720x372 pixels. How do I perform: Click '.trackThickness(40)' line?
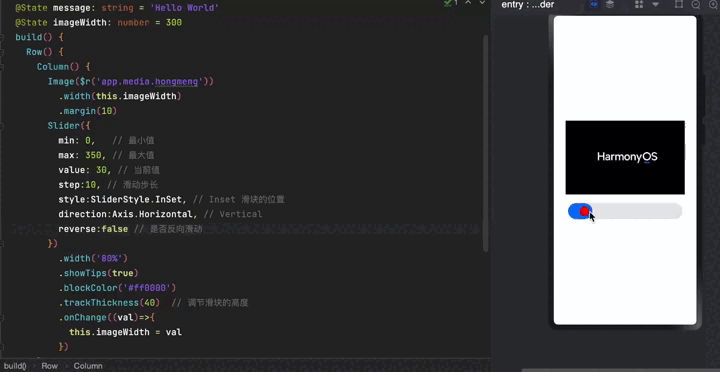(x=109, y=302)
